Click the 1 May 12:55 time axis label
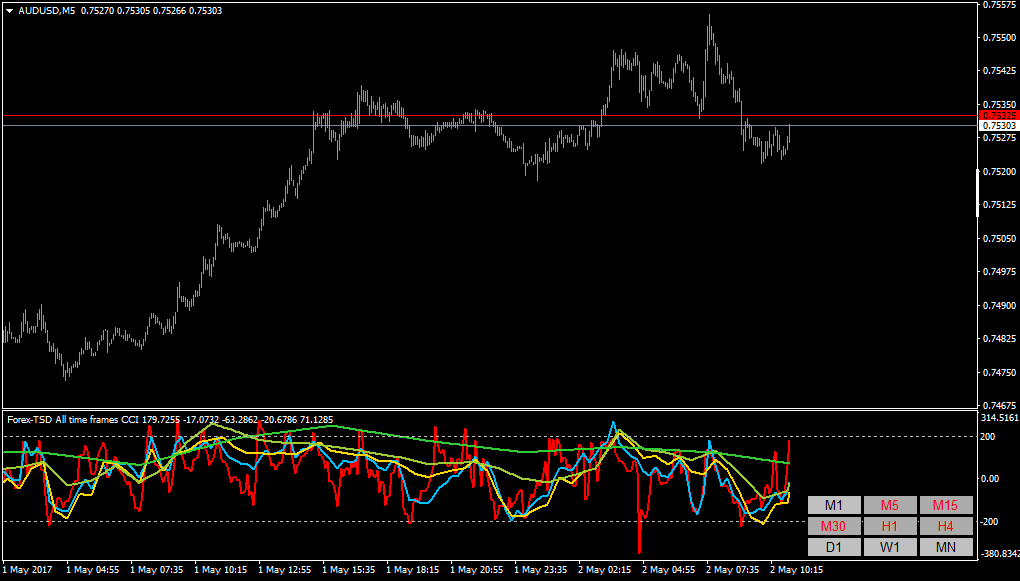 pyautogui.click(x=284, y=570)
